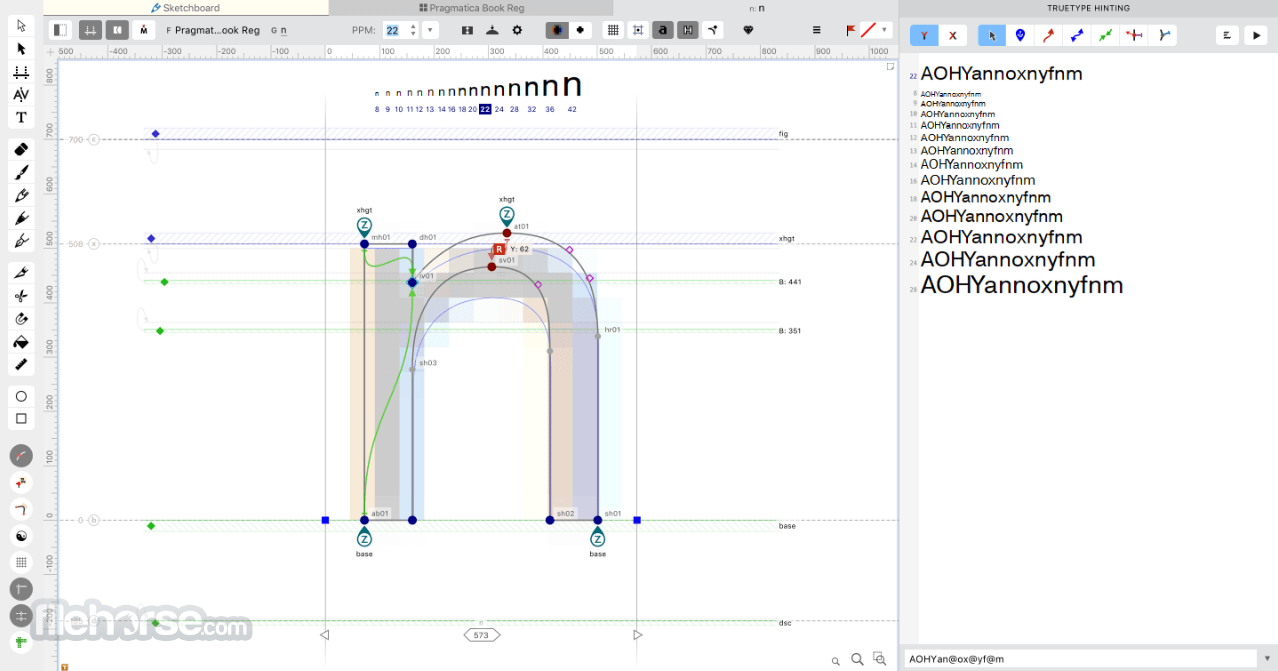The image size is (1278, 671).
Task: Increase PPM with the stepper arrows
Action: tap(413, 26)
